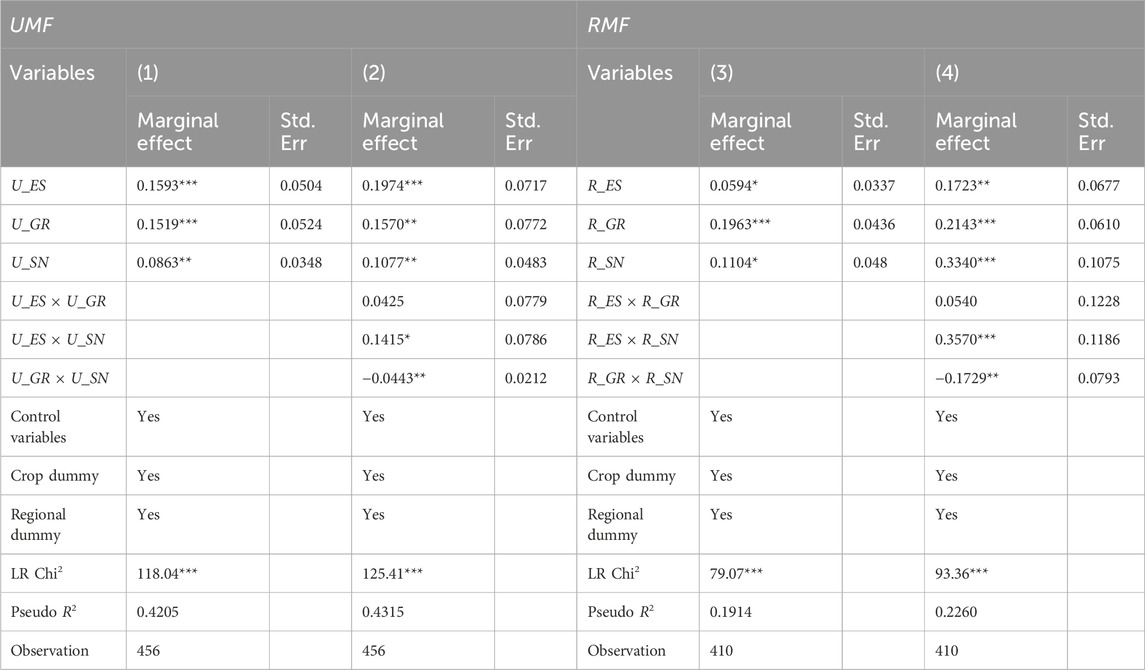The height and width of the screenshot is (670, 1145).
Task: Click the UMF table header
Action: pos(31,25)
